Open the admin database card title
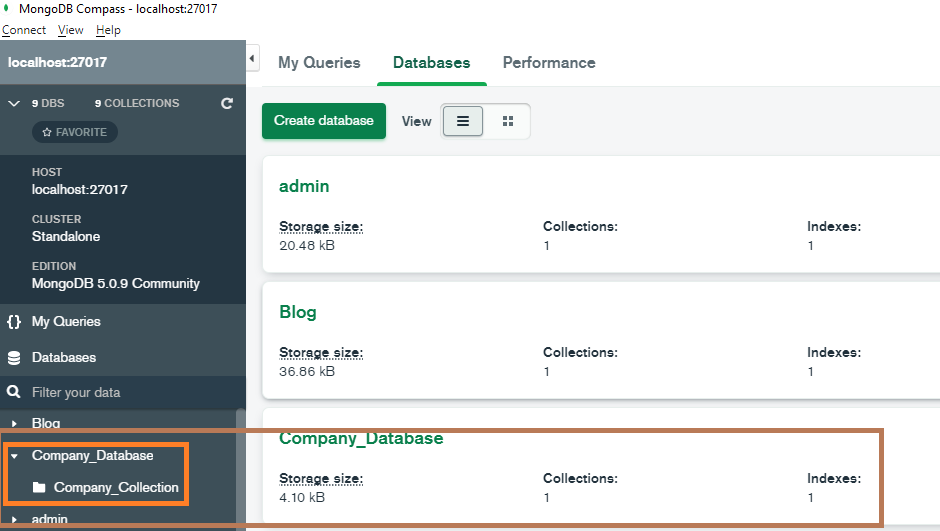This screenshot has height=531, width=940. [304, 186]
